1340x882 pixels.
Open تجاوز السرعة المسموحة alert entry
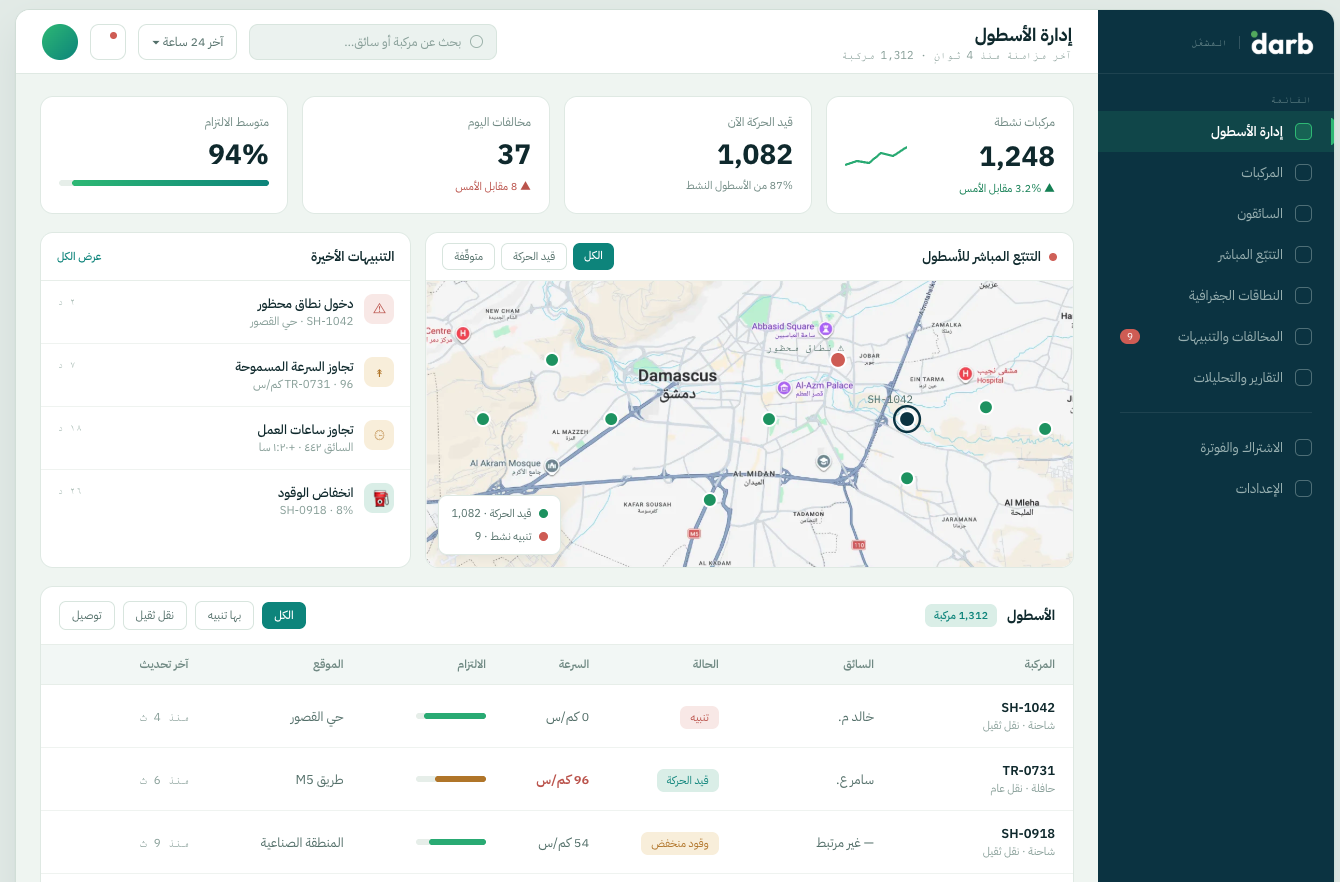(226, 375)
